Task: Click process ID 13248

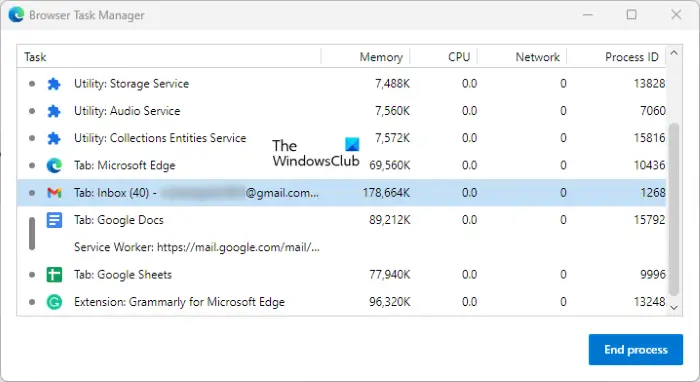Action: (650, 302)
